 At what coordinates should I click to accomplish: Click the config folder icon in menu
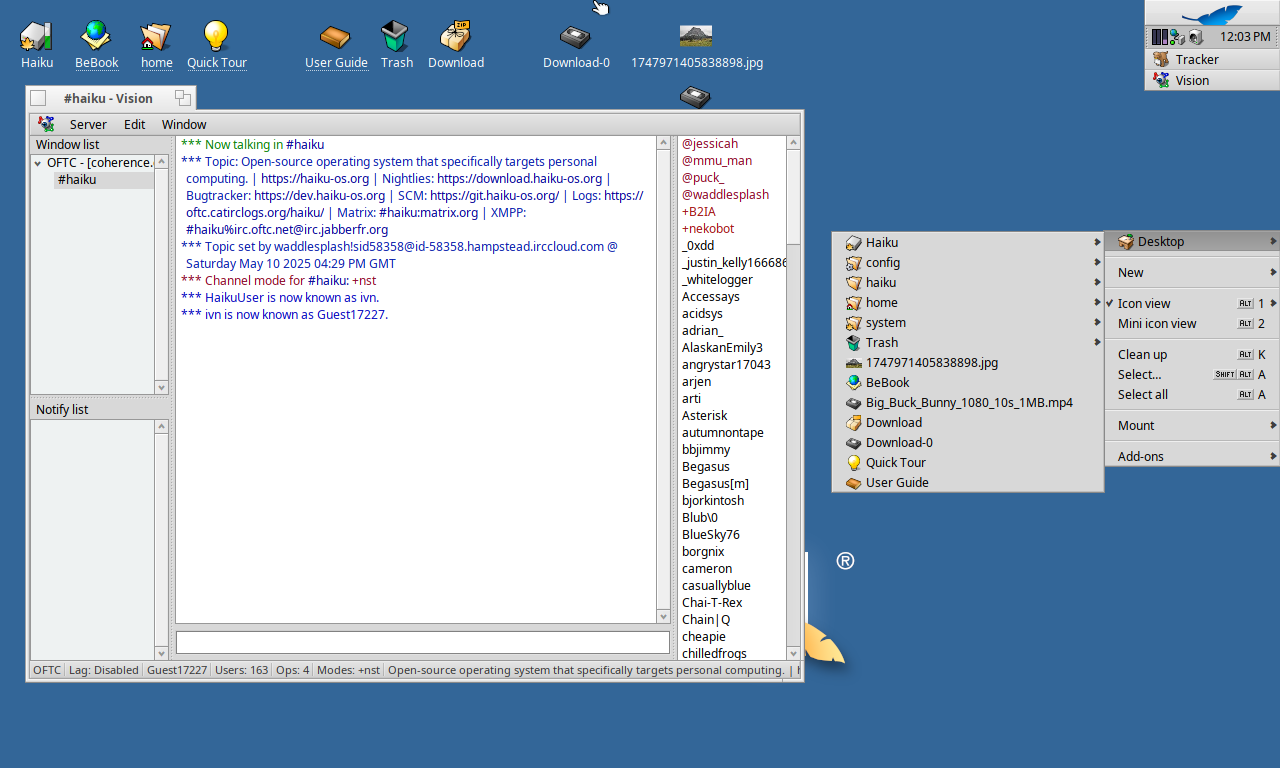click(853, 262)
